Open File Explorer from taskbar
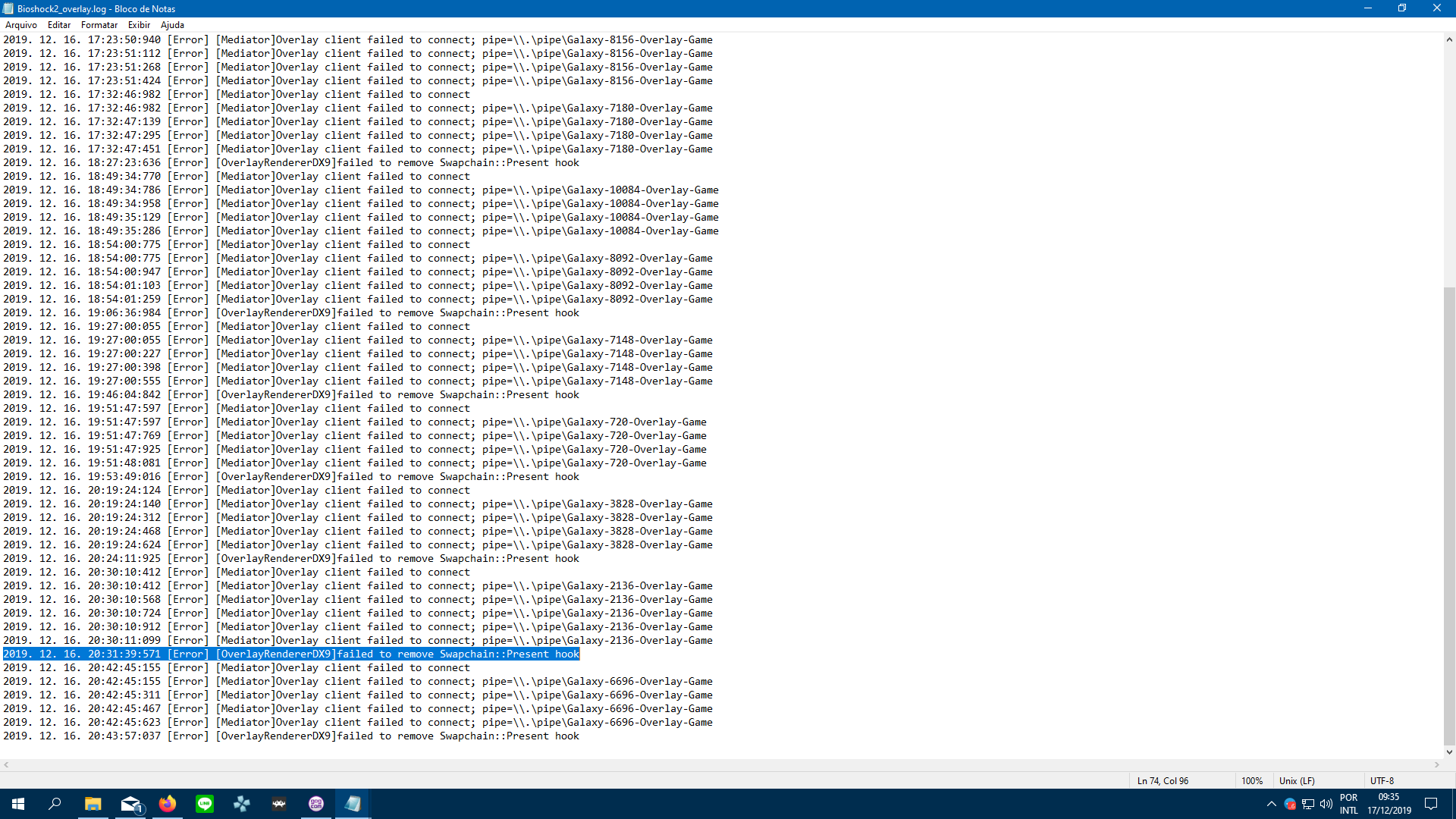 click(x=93, y=804)
